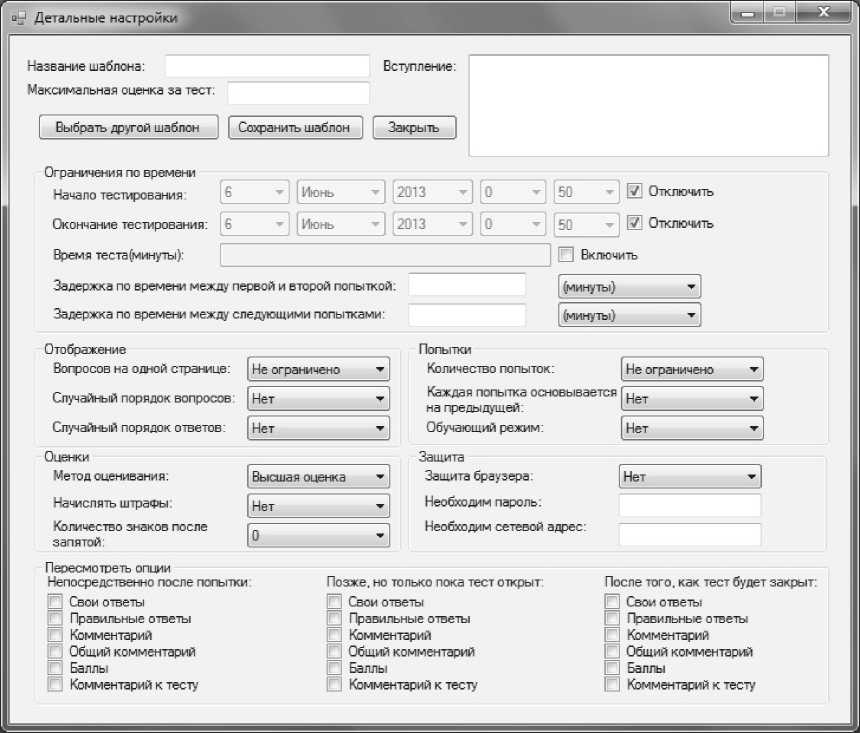This screenshot has width=860, height=733.
Task: Click the Максимальная оценка за тест field
Action: tap(298, 93)
